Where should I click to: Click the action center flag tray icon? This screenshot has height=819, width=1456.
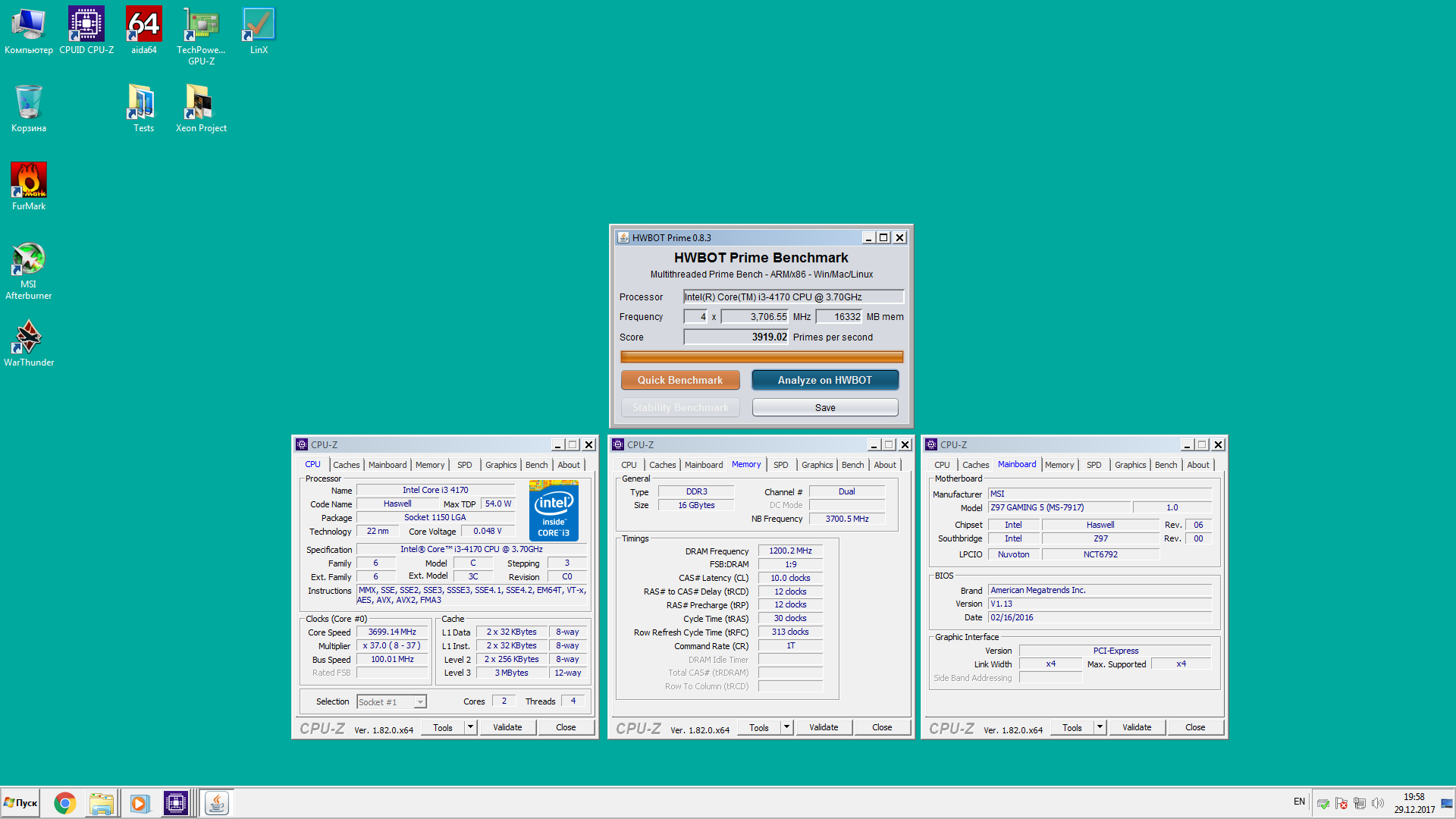tap(1341, 803)
